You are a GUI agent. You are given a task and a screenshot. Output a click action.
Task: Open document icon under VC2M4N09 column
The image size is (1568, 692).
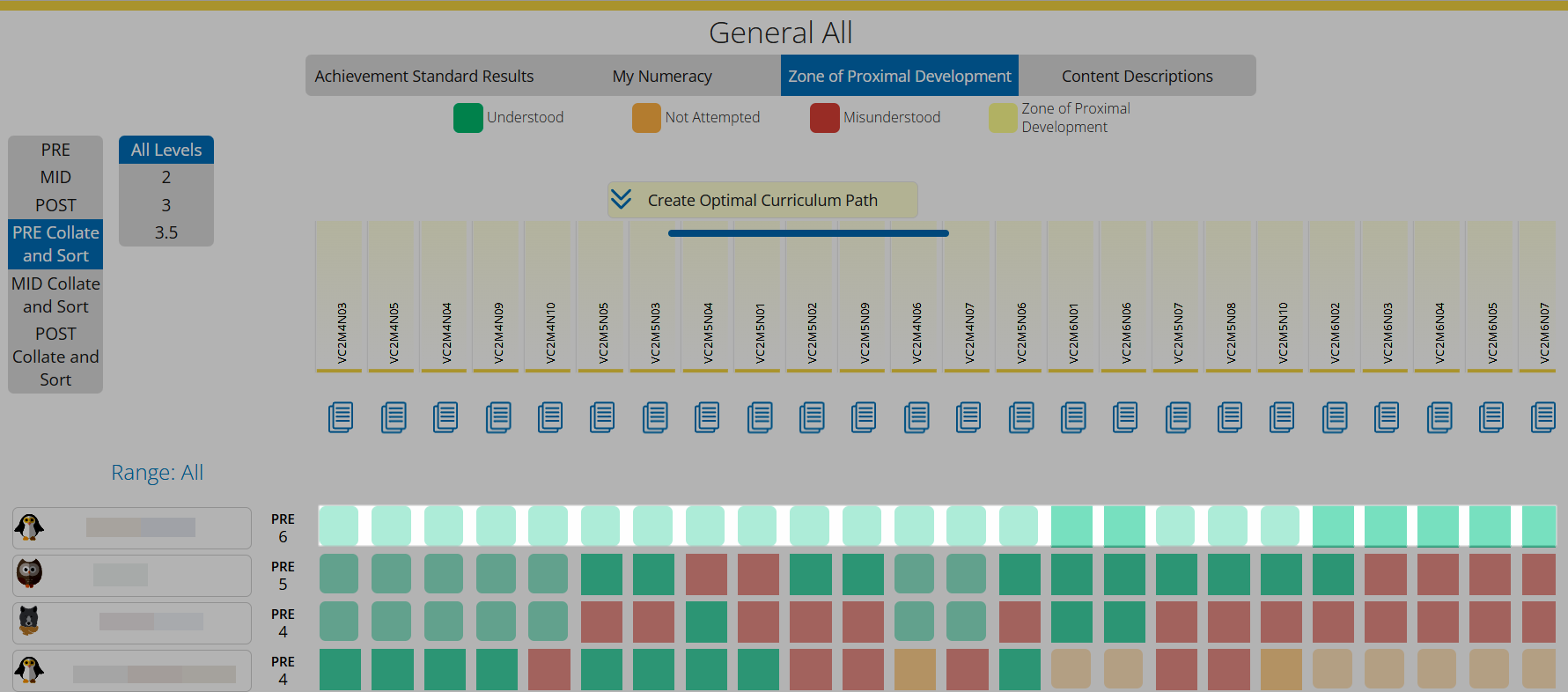[x=498, y=416]
